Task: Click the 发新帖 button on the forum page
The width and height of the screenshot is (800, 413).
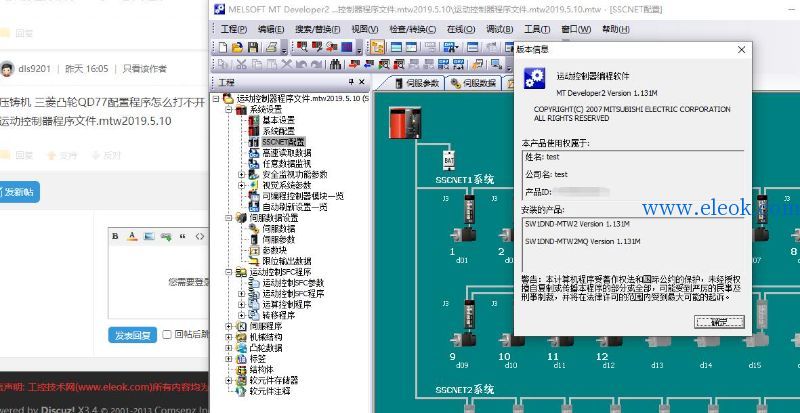Action: pos(18,192)
